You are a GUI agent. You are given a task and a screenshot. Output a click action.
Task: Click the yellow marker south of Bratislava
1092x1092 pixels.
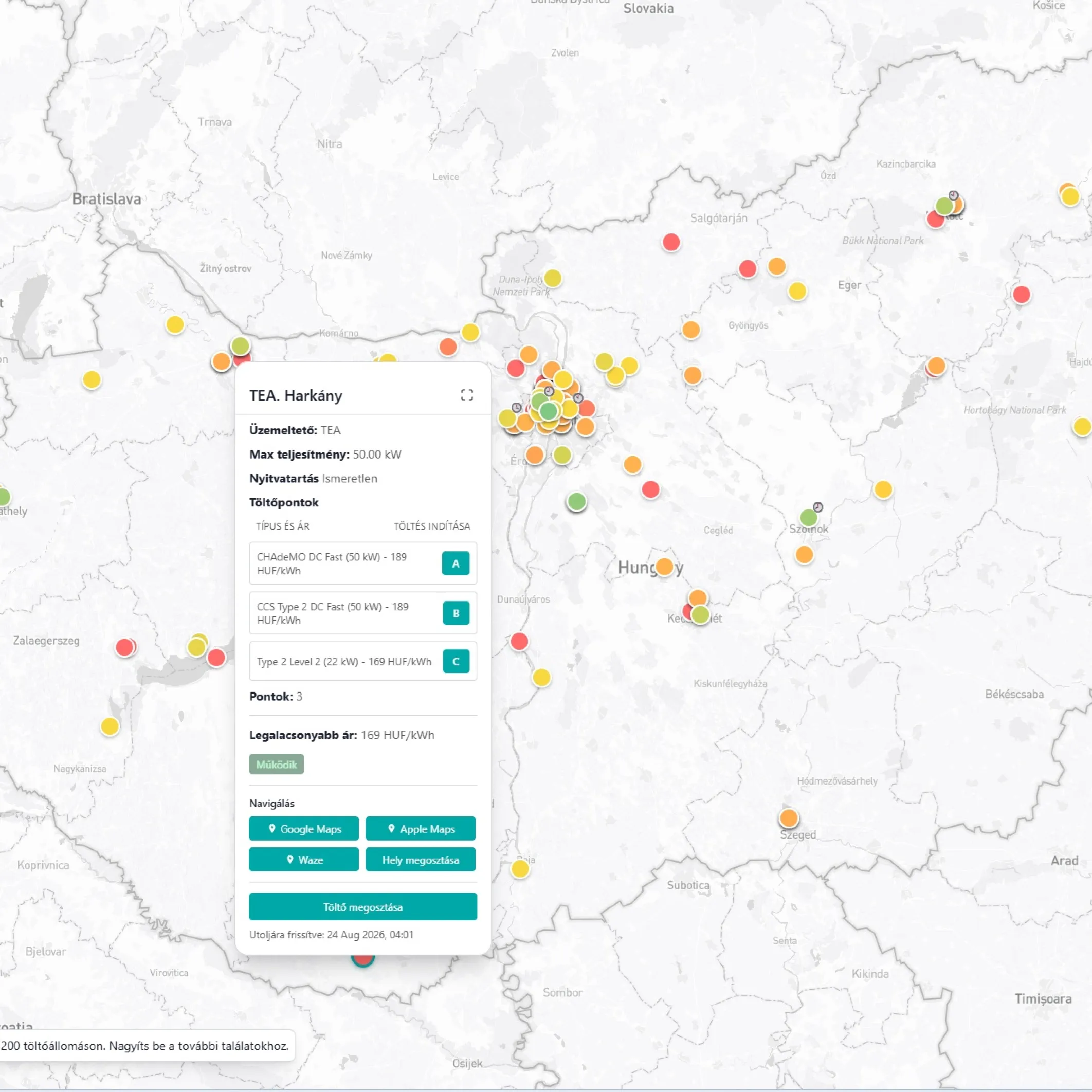[x=175, y=324]
